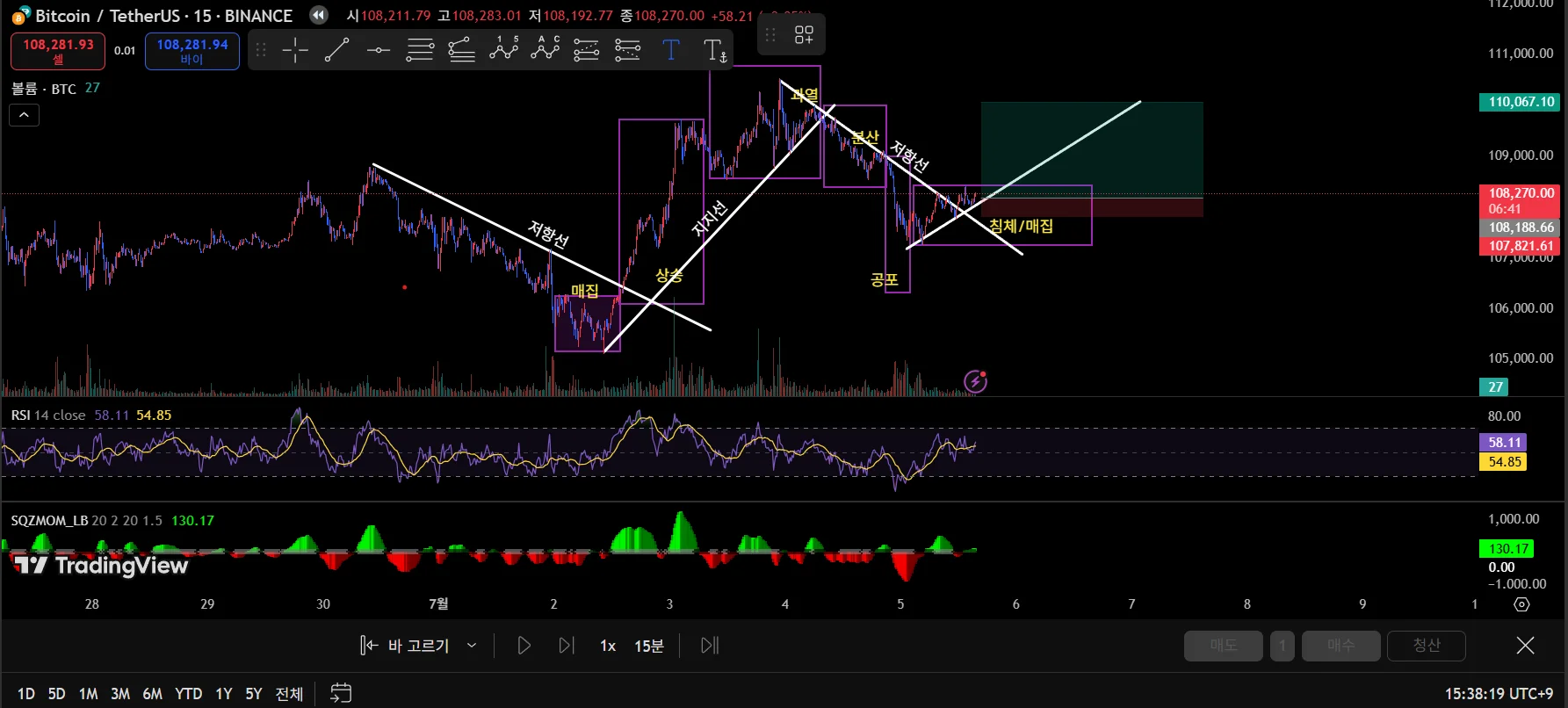
Task: Click the blue 108,281.94 buy price button
Action: pos(192,51)
